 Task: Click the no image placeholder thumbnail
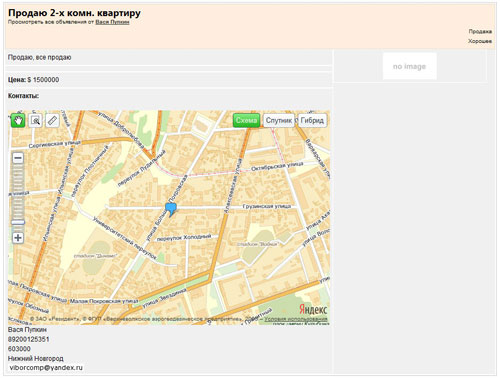pyautogui.click(x=410, y=66)
